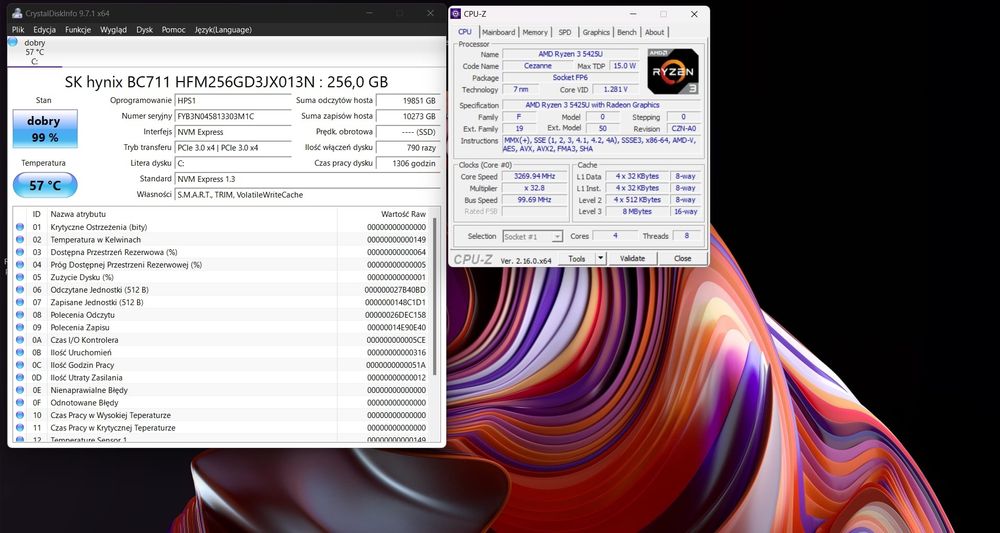Click status icon for Czas I/O Kontrolera row
This screenshot has width=1000, height=533.
point(20,340)
